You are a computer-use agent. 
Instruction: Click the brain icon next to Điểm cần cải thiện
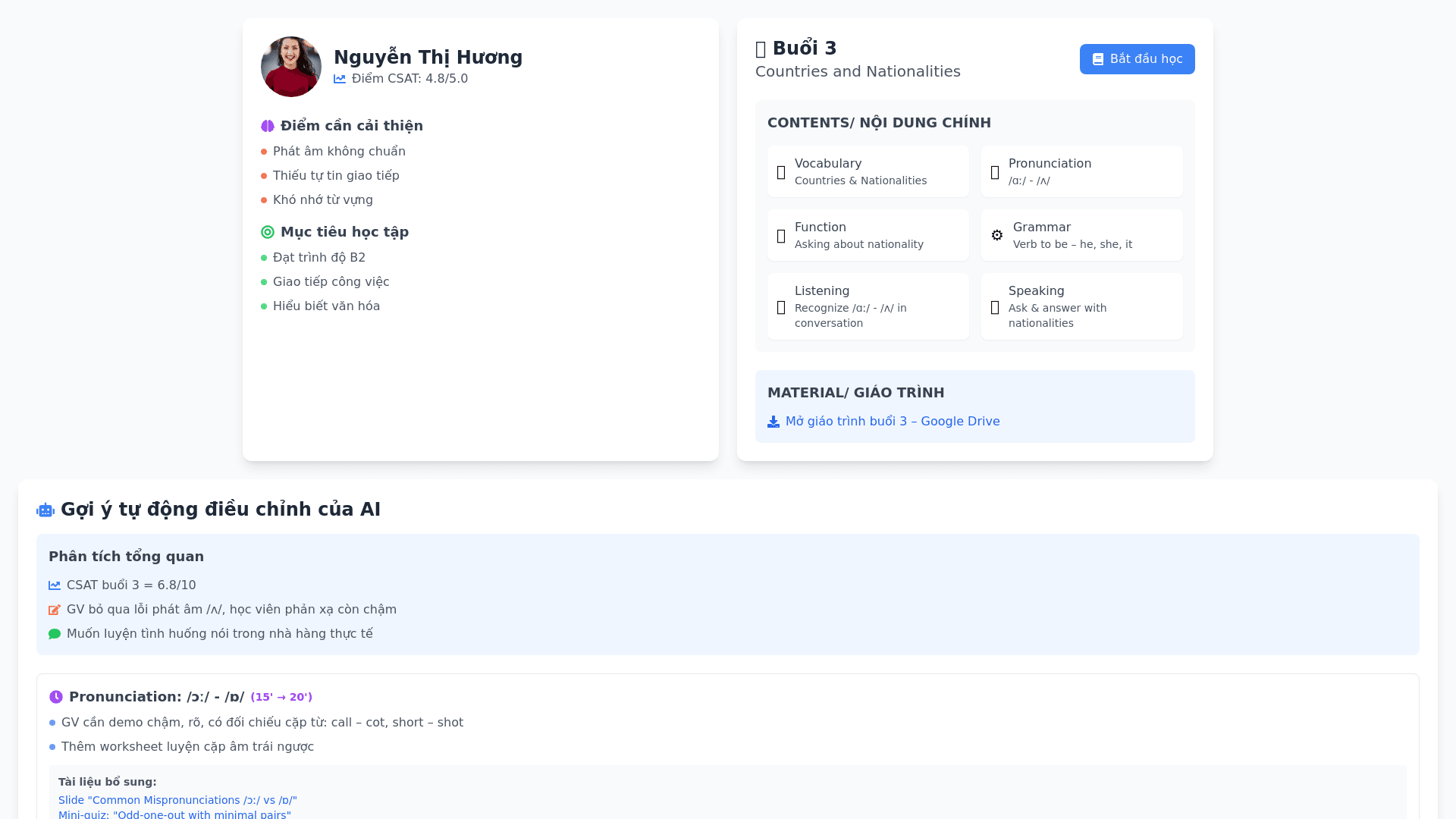pos(268,126)
